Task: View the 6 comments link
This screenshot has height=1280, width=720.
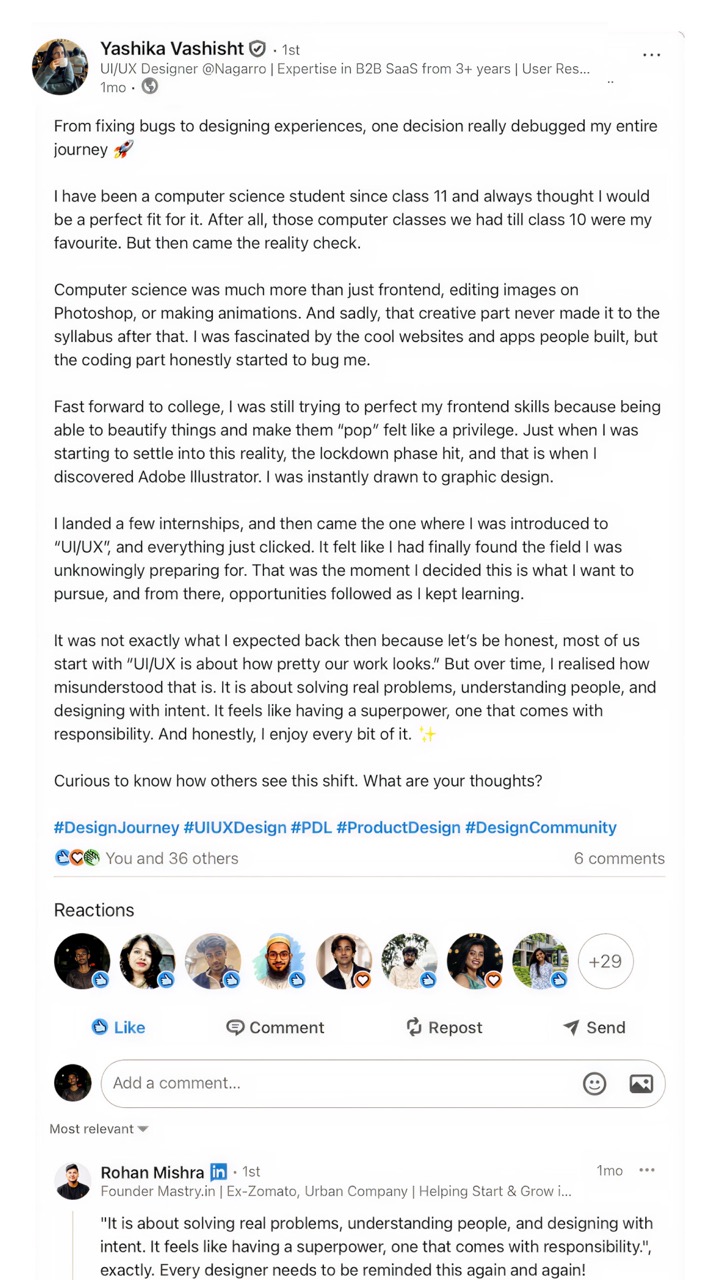Action: pos(619,858)
